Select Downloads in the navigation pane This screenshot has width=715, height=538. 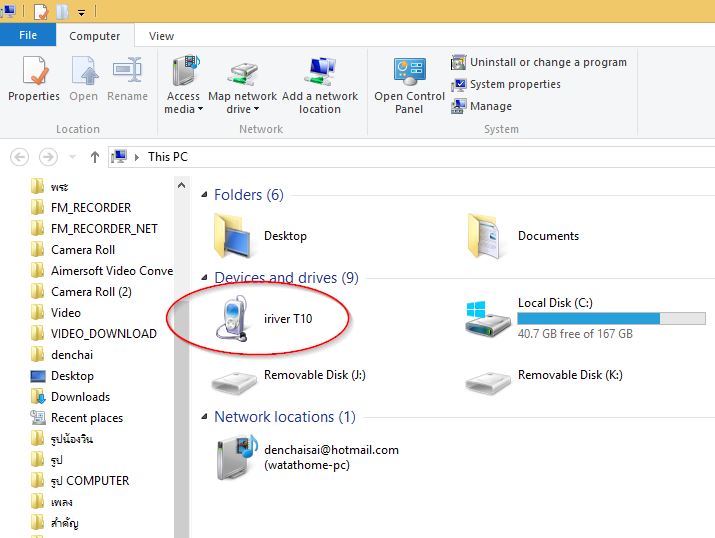[x=80, y=397]
